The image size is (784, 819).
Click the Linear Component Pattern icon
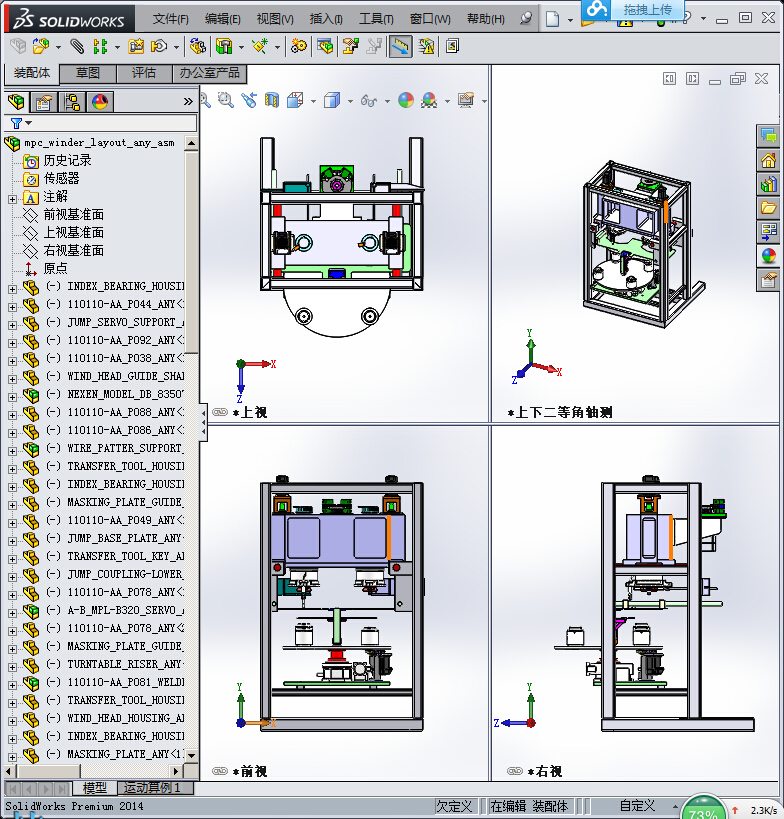click(100, 46)
